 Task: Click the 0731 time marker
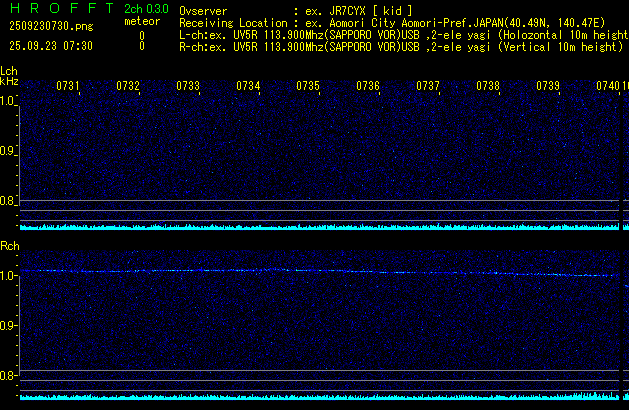click(68, 87)
